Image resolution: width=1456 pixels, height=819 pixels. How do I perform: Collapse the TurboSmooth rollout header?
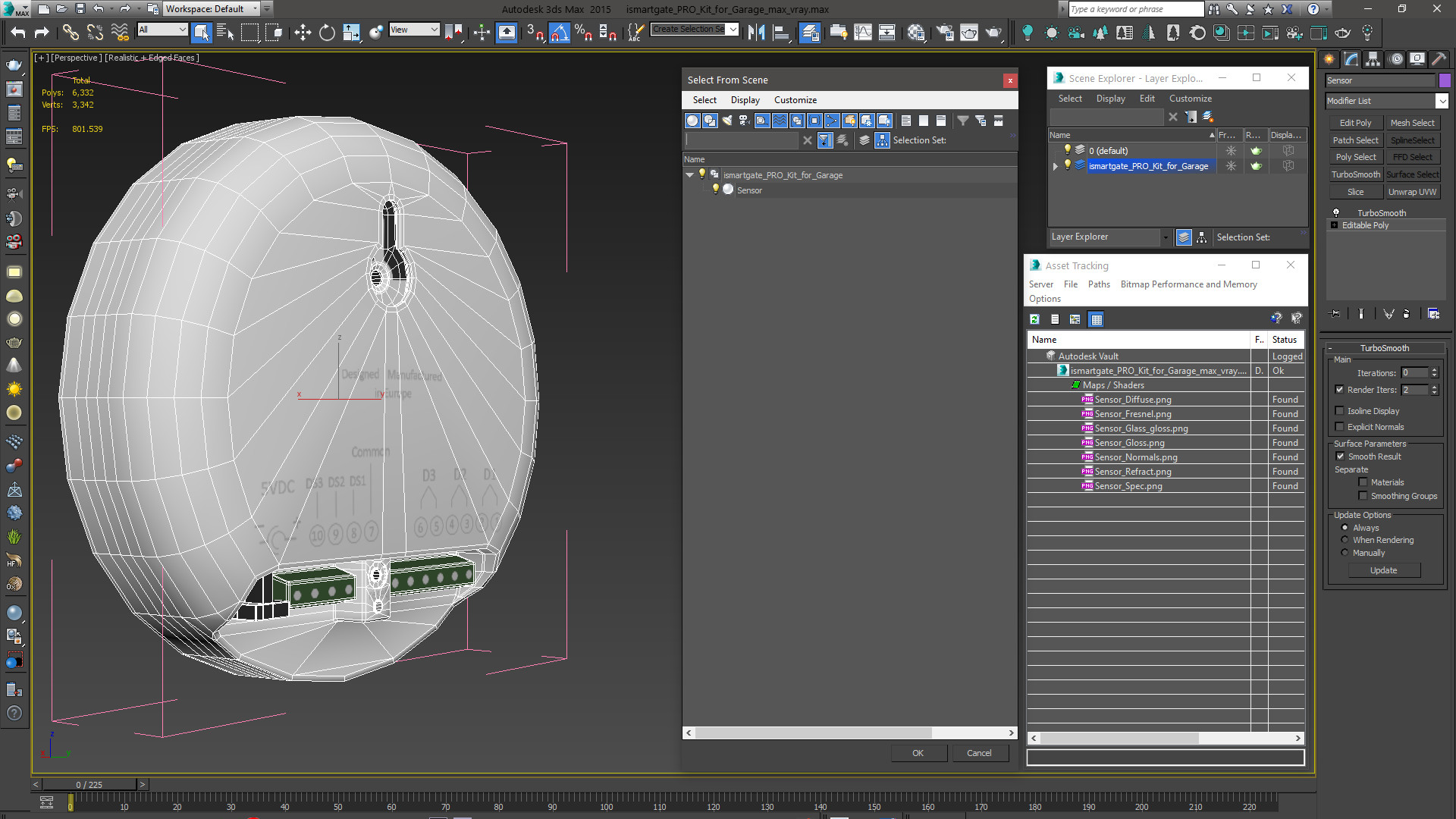[x=1385, y=348]
